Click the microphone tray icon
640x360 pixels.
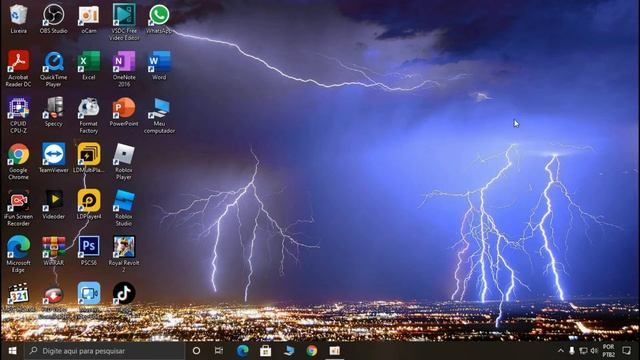click(x=571, y=351)
